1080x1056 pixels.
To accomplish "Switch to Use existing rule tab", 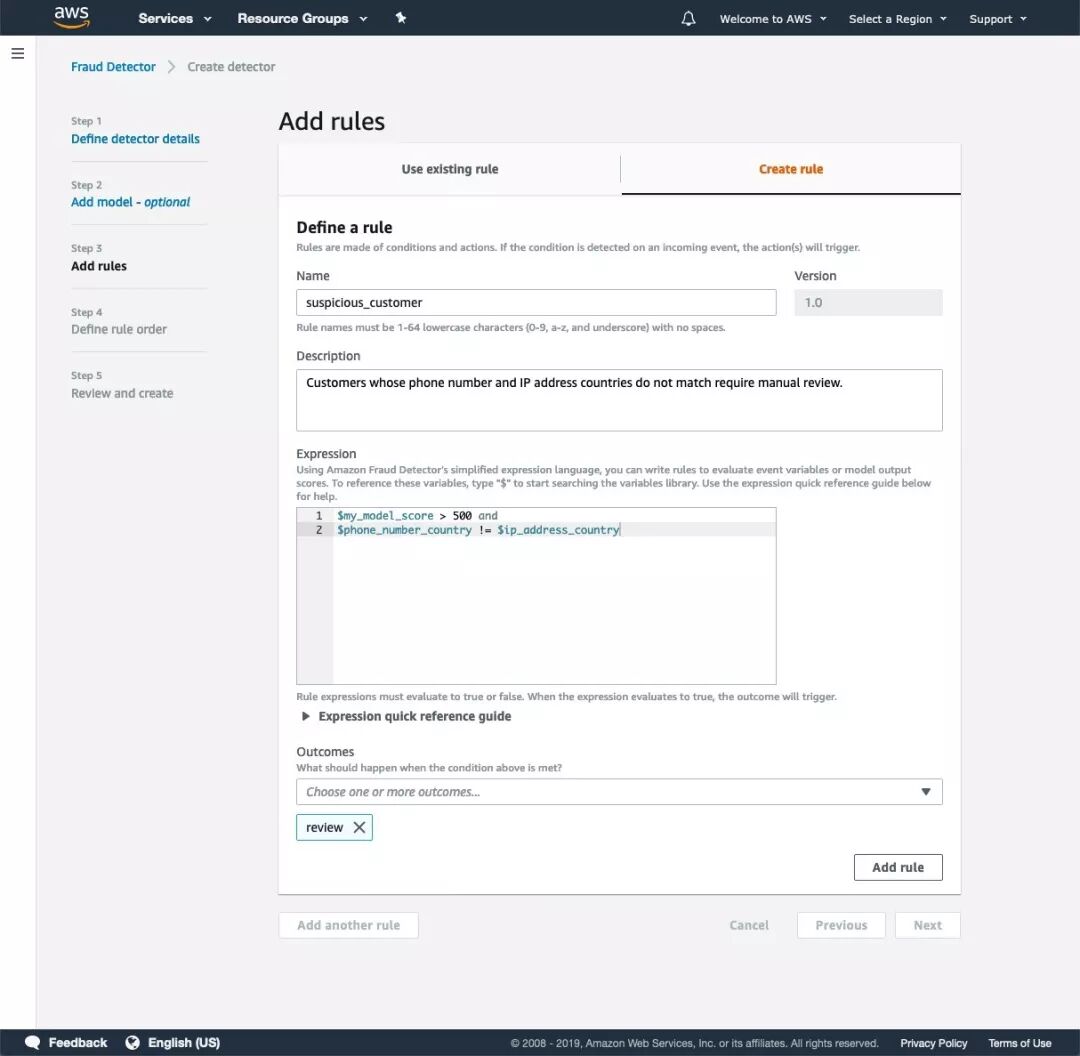I will (x=450, y=169).
